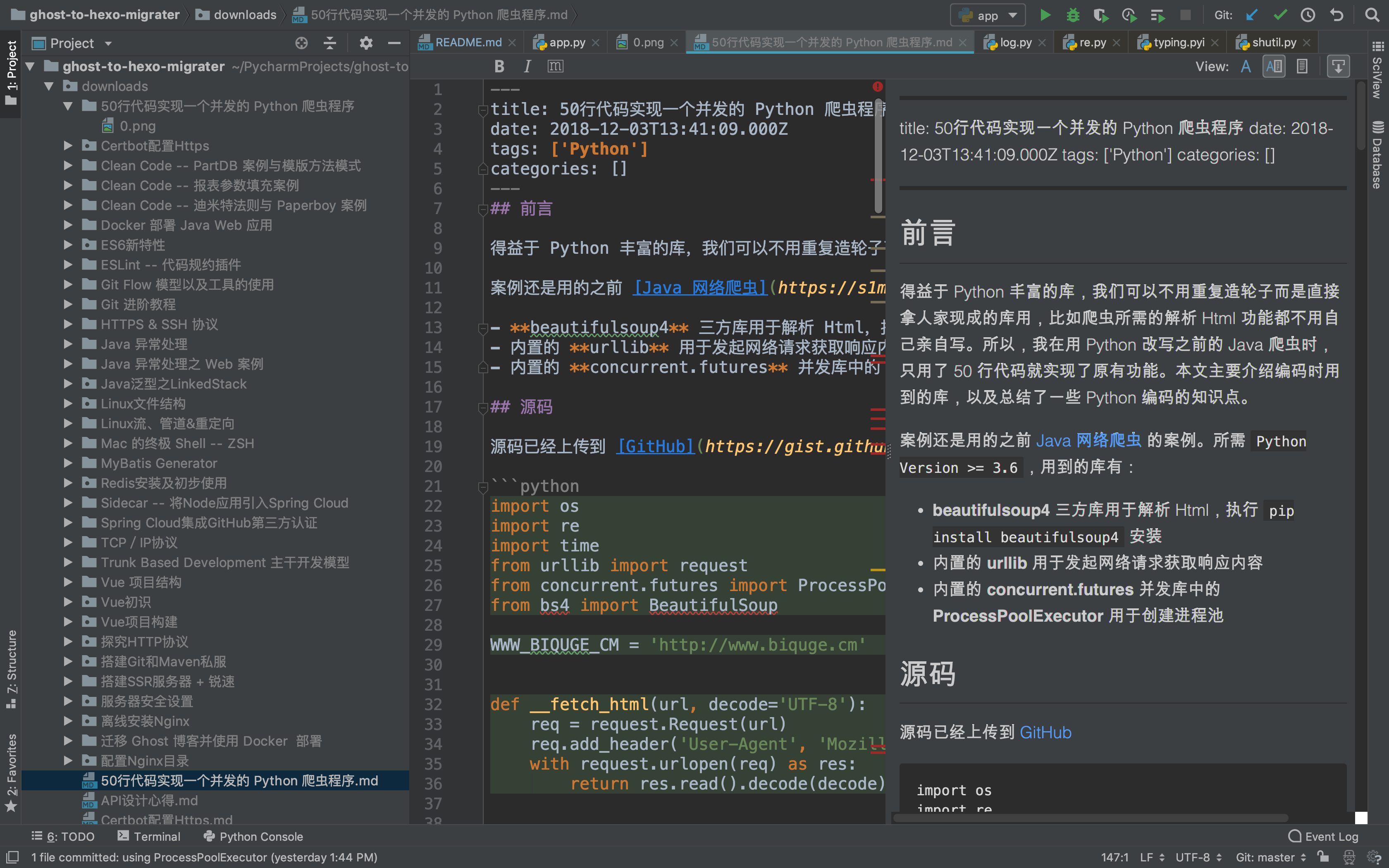
Task: Click the GitHub link in preview
Action: pyautogui.click(x=1045, y=732)
